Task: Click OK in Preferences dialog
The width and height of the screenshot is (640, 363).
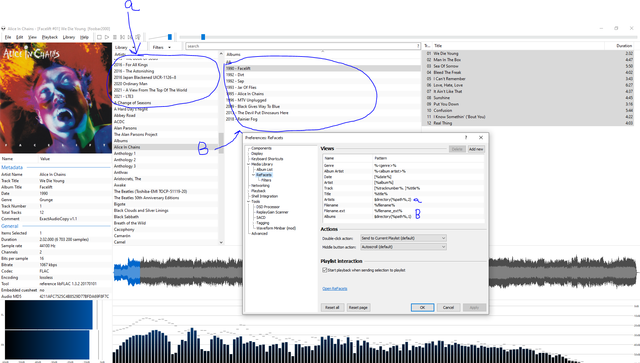Action: 422,307
